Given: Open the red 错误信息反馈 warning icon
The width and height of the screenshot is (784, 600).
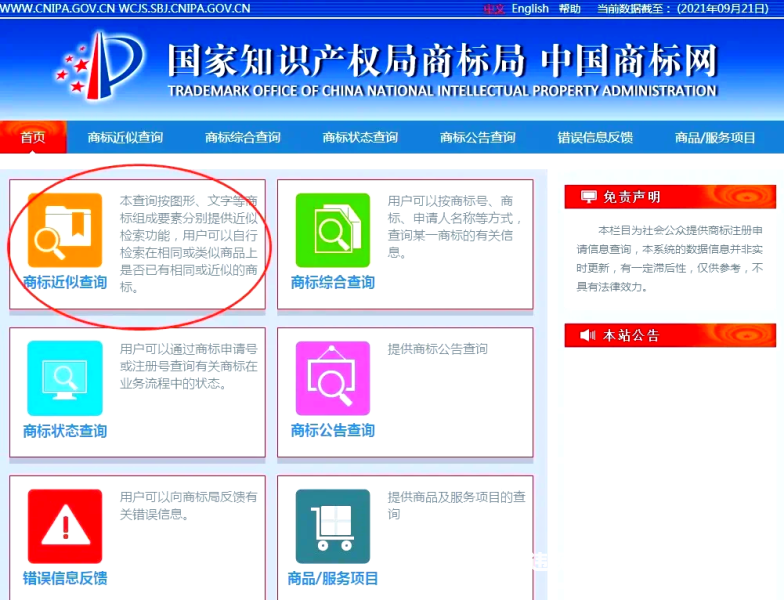Looking at the screenshot, I should (64, 526).
